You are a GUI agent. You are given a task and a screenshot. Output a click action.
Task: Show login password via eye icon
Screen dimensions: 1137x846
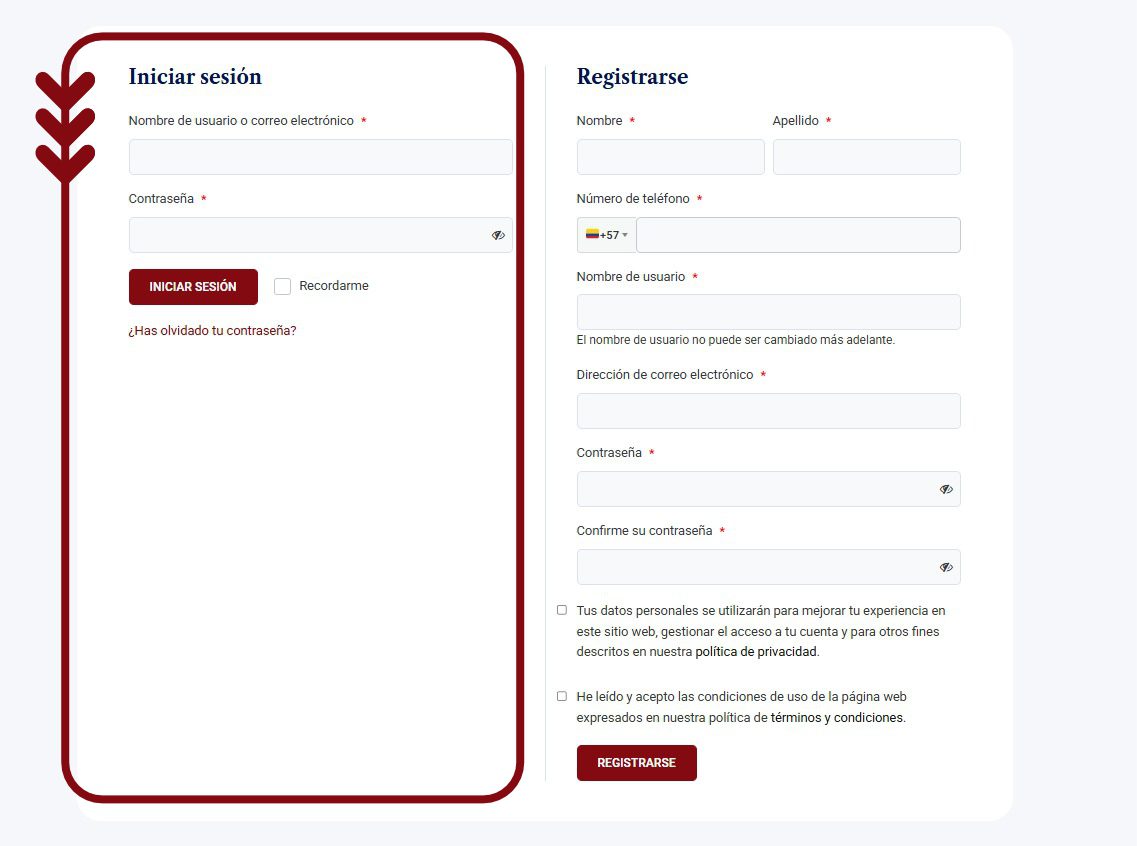point(498,235)
